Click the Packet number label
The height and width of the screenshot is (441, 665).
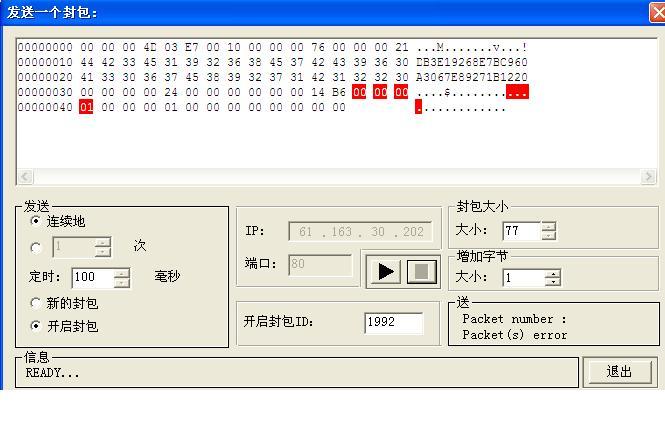click(514, 319)
